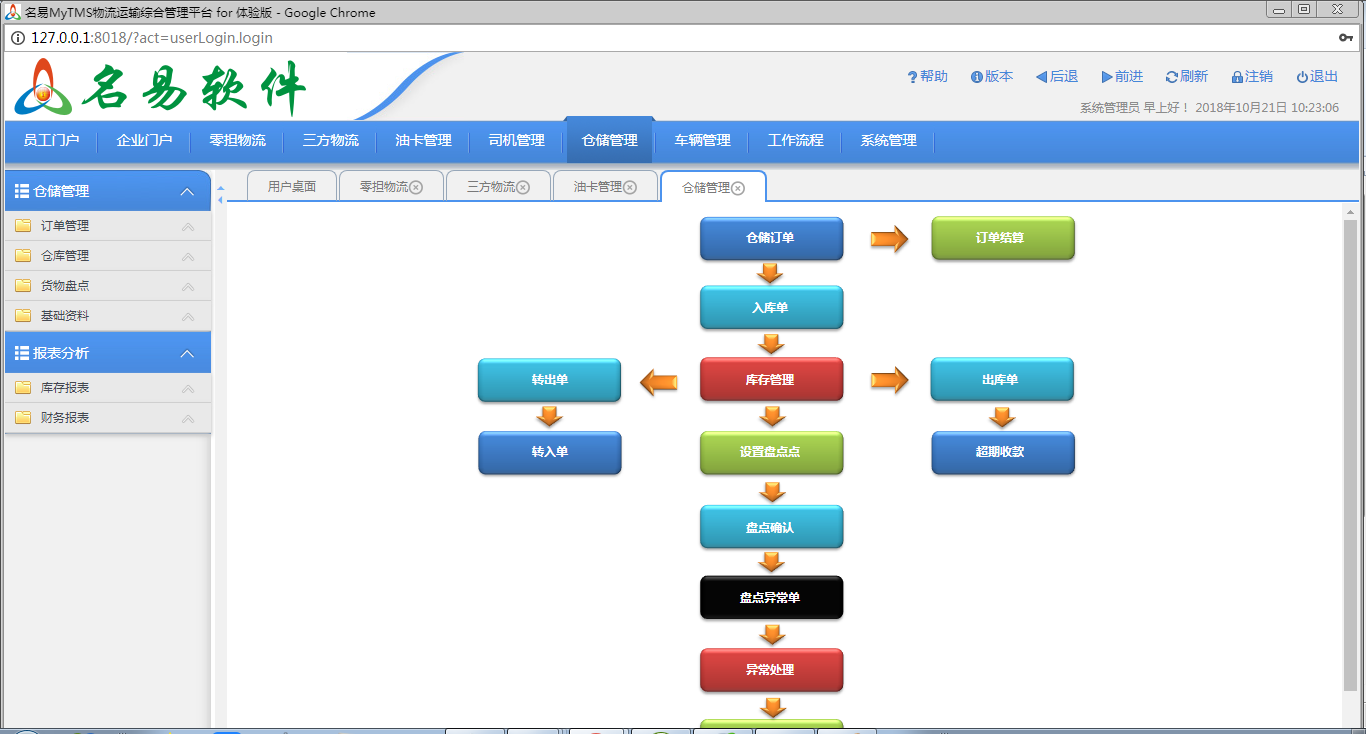1366x734 pixels.
Task: Click the list icon next to 报表分析
Action: [x=22, y=352]
